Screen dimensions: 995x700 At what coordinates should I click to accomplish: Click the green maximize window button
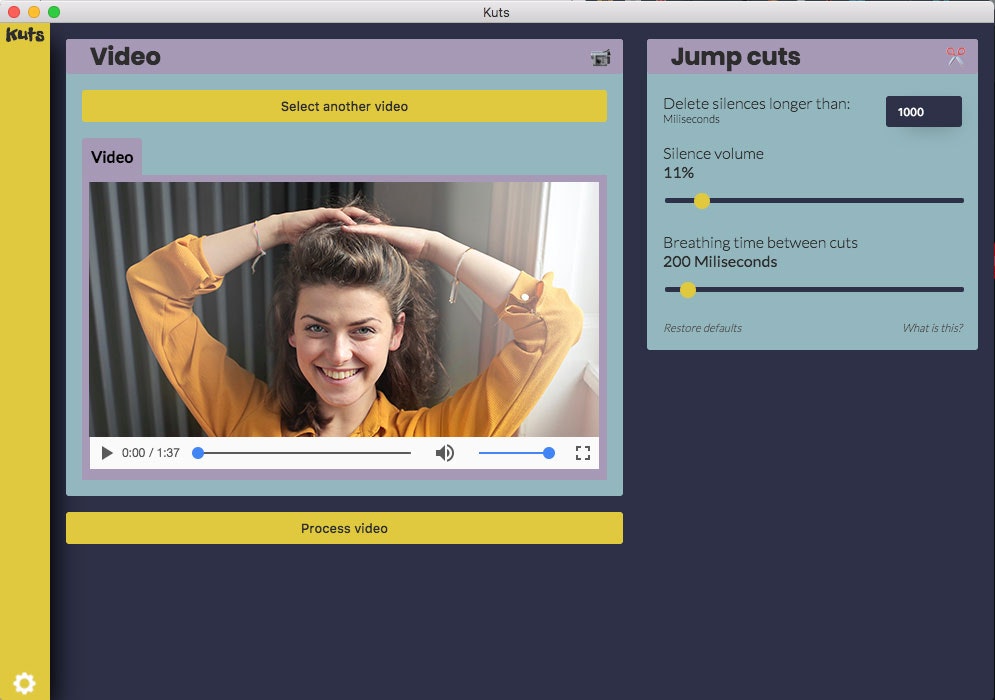point(54,12)
